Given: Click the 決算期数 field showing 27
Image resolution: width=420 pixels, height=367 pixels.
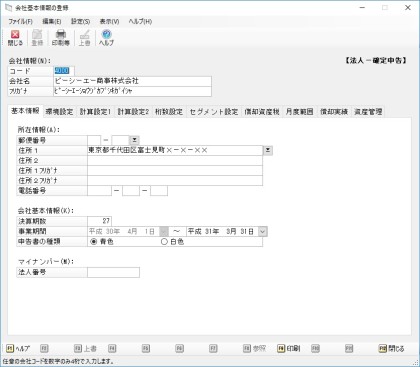Looking at the screenshot, I should coord(99,221).
